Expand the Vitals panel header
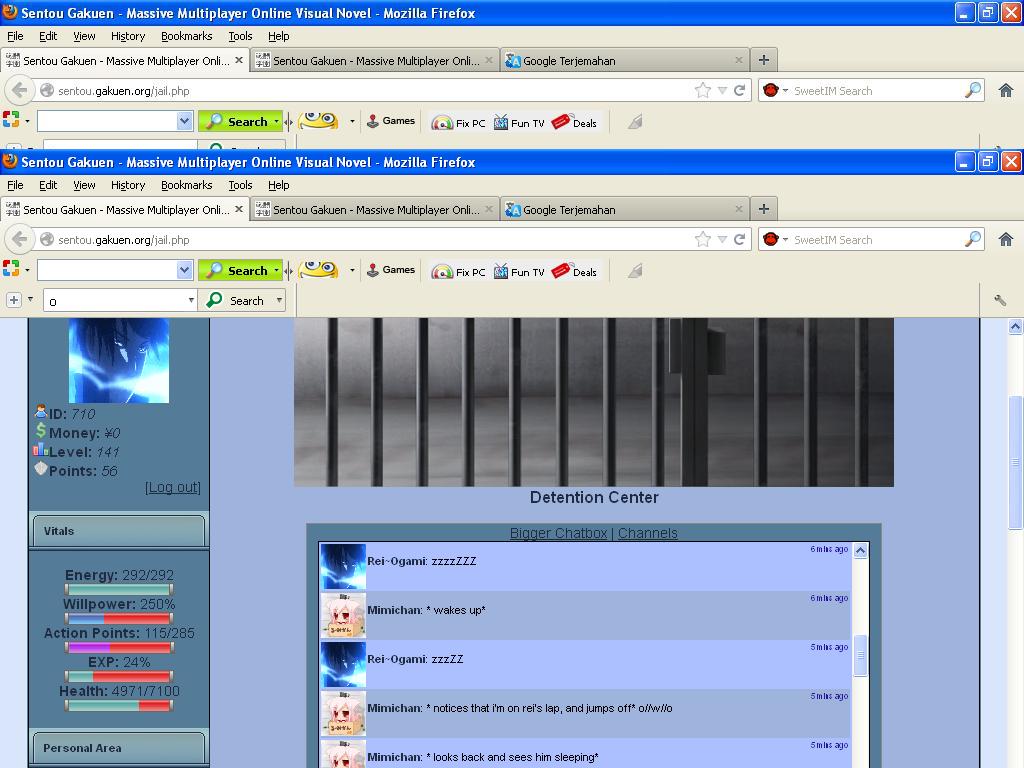Screen dimensions: 1024x768 click(x=119, y=531)
